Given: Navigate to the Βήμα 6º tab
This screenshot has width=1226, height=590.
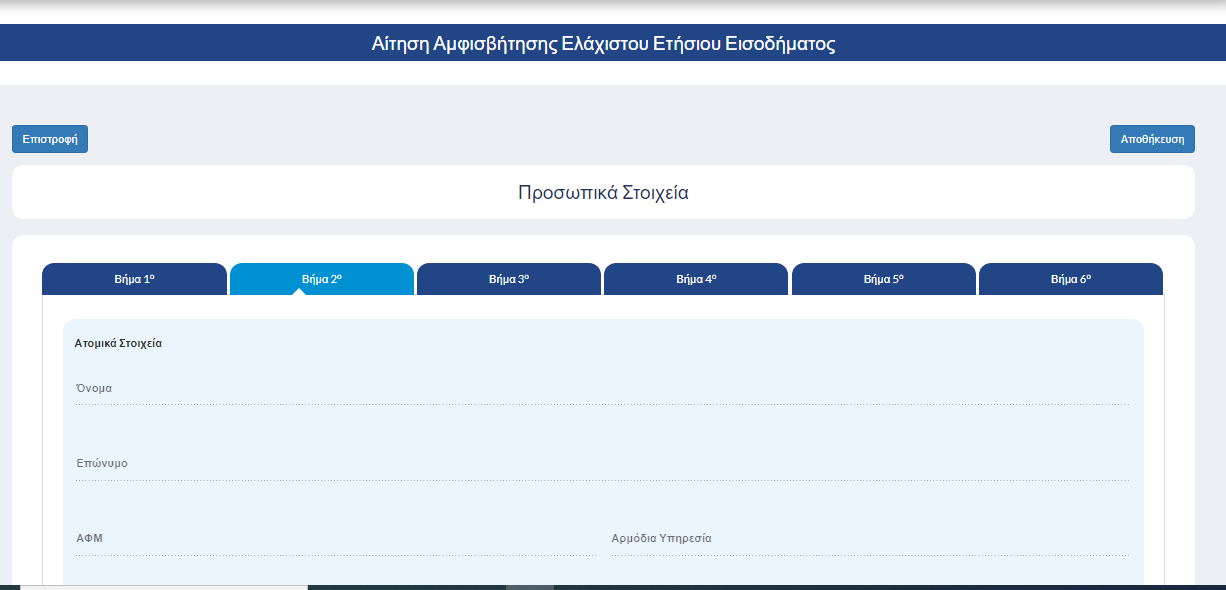Looking at the screenshot, I should pyautogui.click(x=1070, y=279).
